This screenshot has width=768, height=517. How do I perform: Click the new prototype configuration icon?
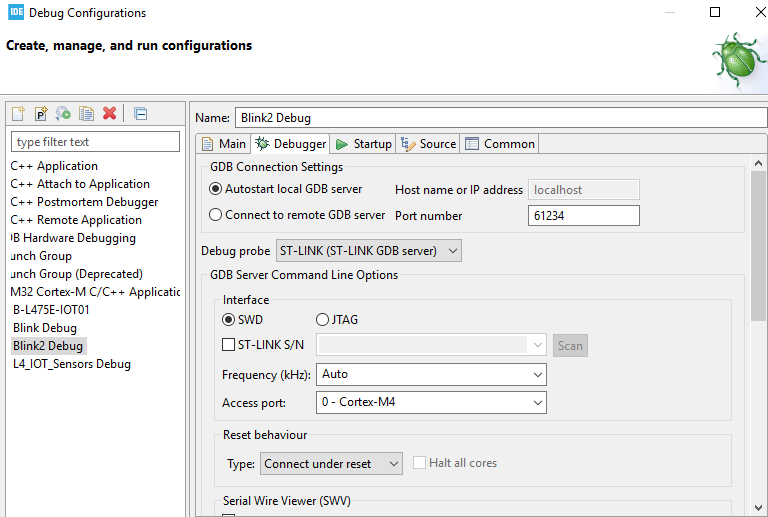click(41, 114)
